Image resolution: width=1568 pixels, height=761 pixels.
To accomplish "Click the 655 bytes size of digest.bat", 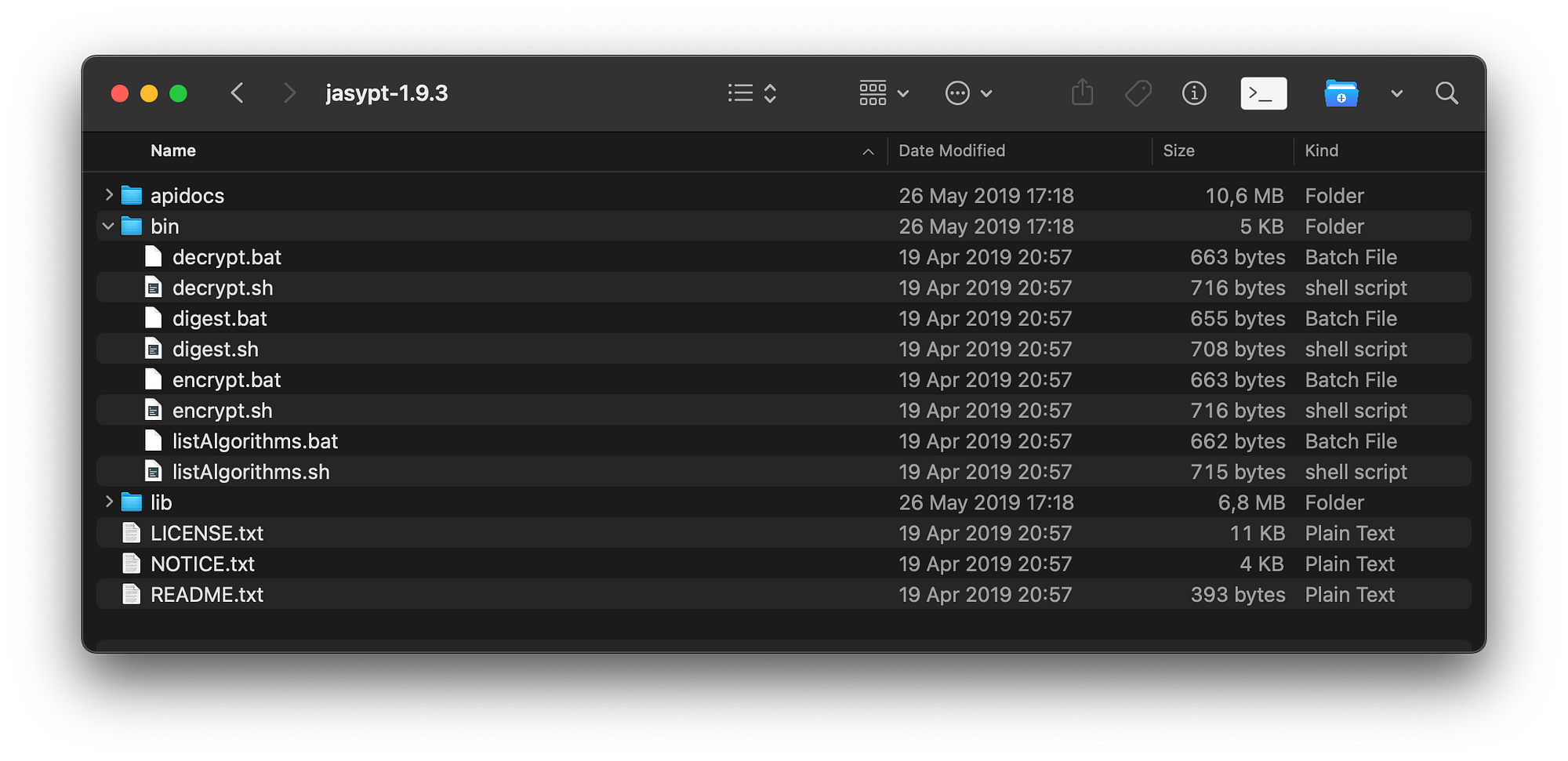I will pos(1238,319).
